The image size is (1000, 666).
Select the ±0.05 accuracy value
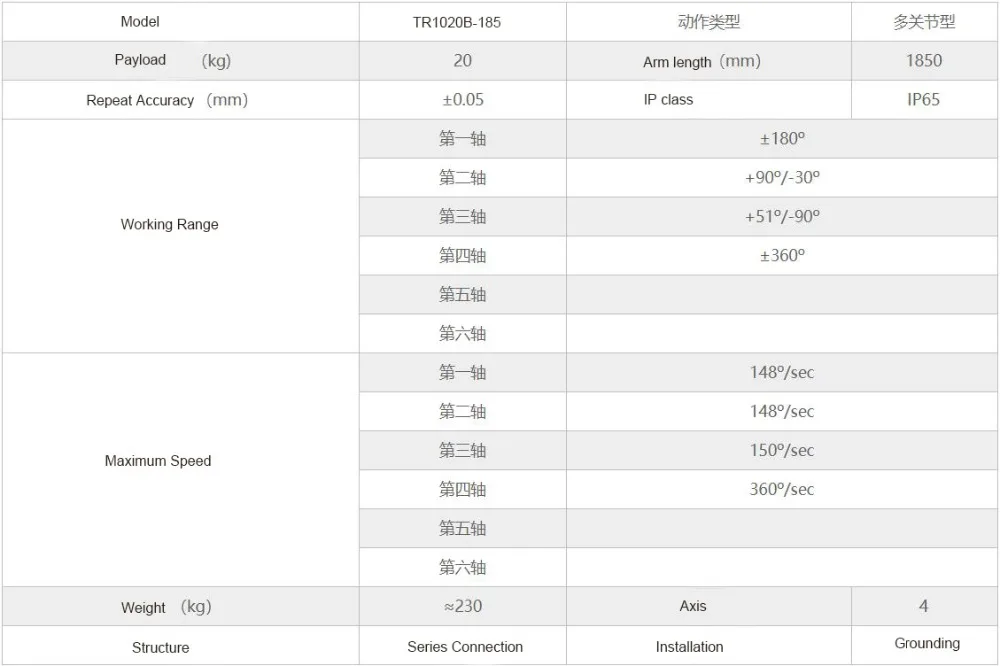[463, 100]
